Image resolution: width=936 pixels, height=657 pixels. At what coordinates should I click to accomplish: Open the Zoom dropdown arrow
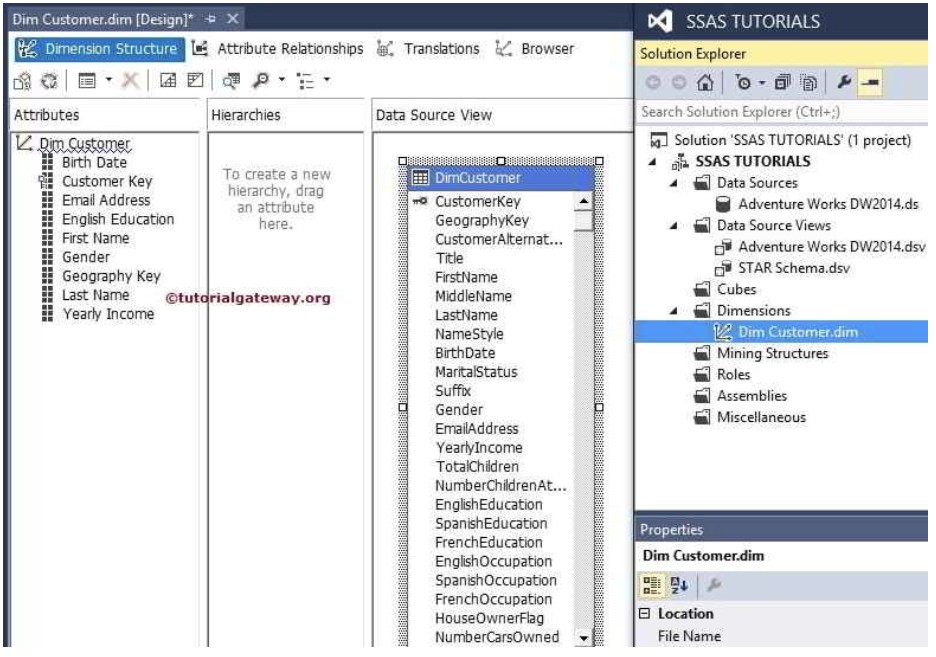282,79
